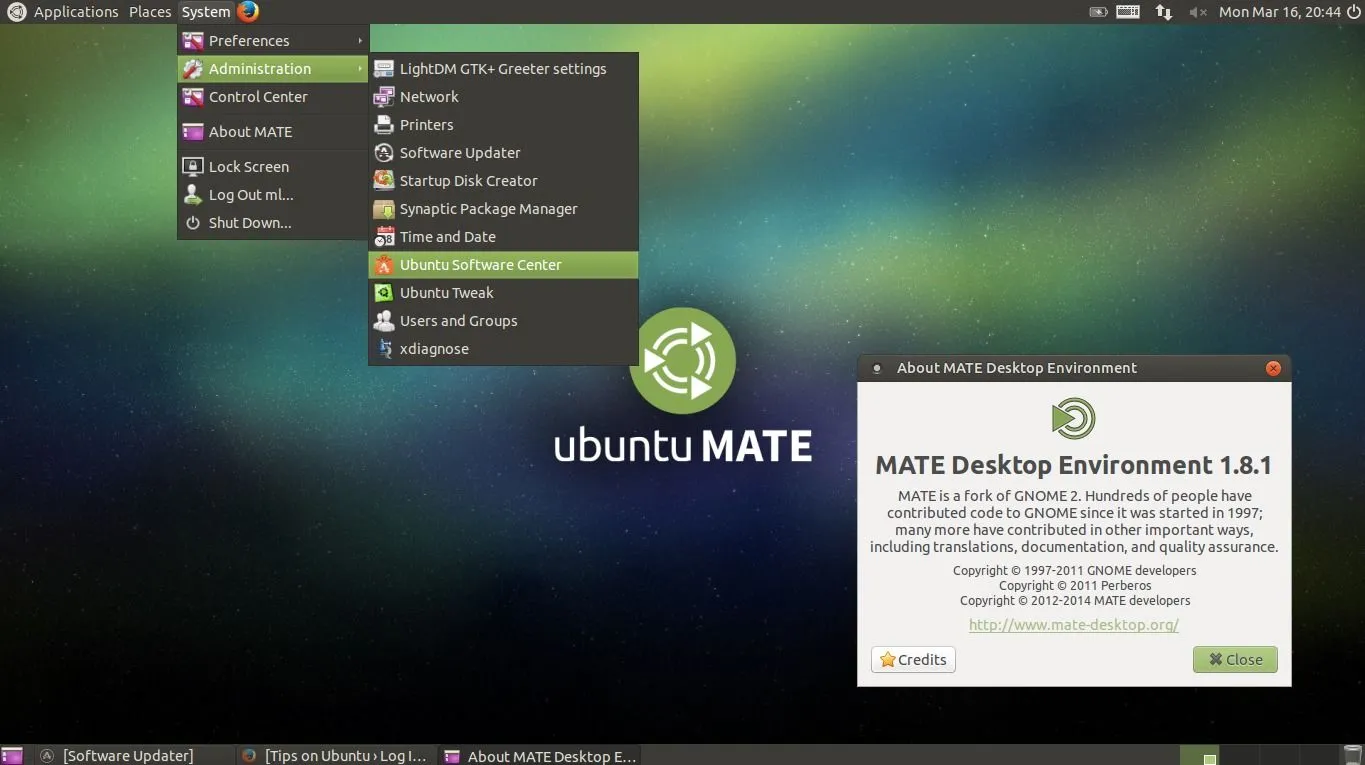
Task: Unmute the system volume via speaker icon
Action: [x=1197, y=11]
